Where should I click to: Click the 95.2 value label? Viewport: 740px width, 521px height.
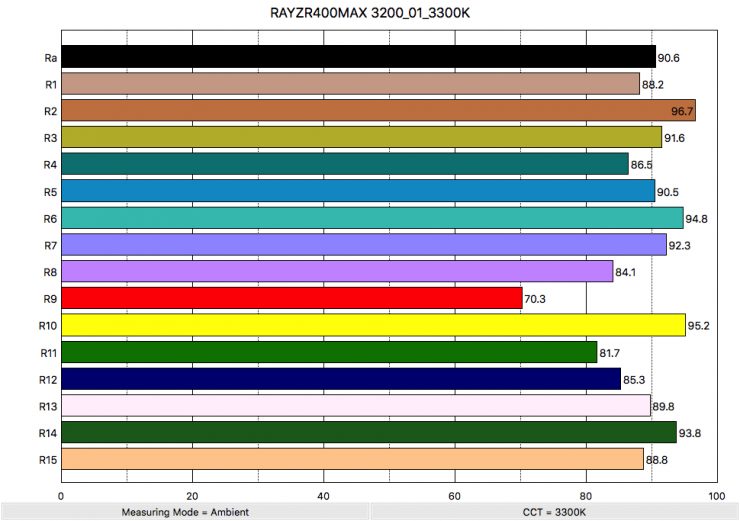pyautogui.click(x=700, y=326)
